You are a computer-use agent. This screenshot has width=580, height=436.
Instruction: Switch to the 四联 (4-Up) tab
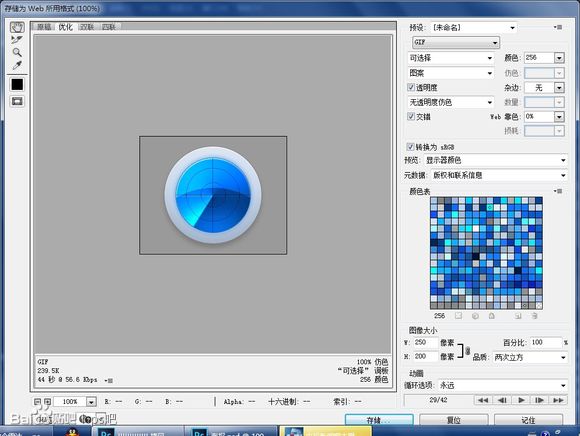109,27
